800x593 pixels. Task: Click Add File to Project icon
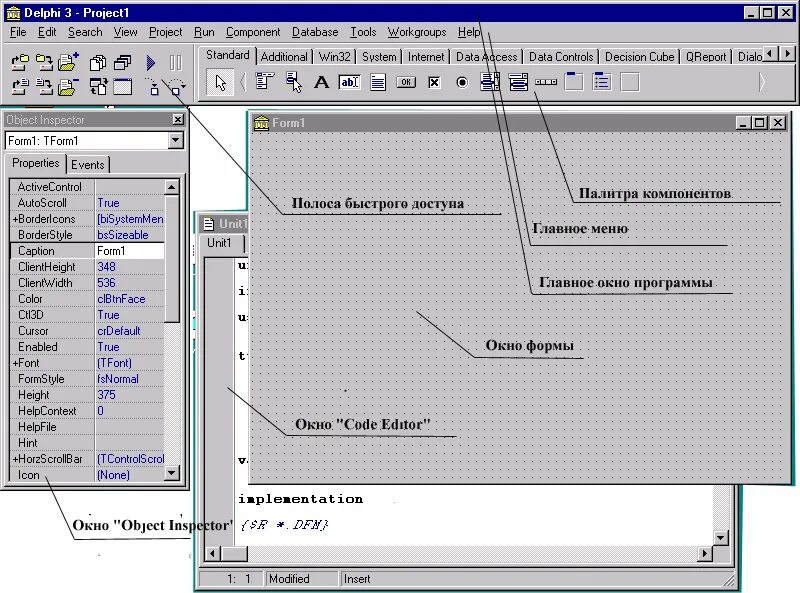tap(68, 62)
